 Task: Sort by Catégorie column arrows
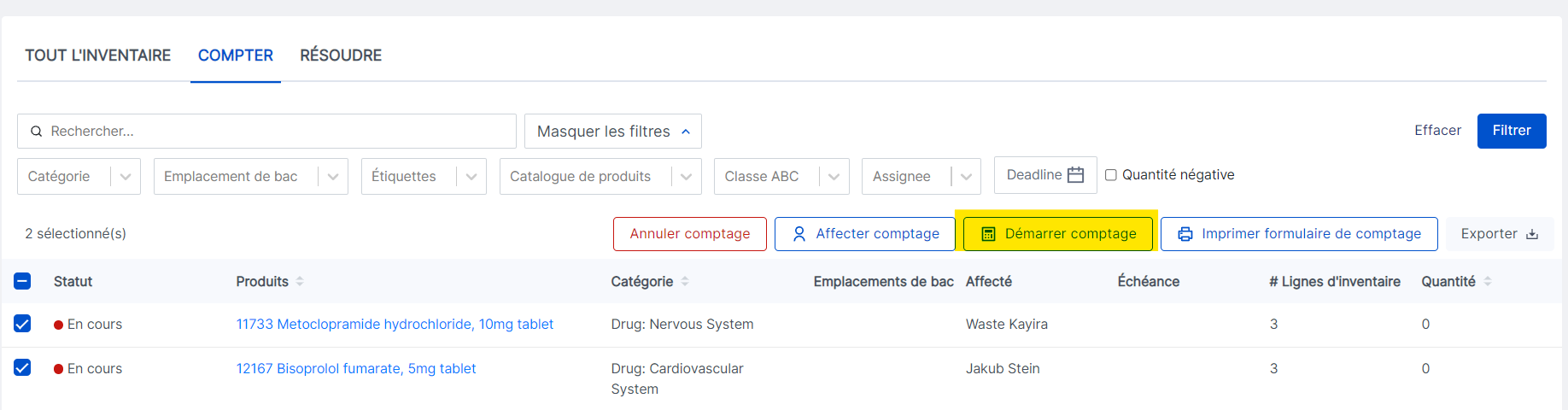tap(685, 282)
